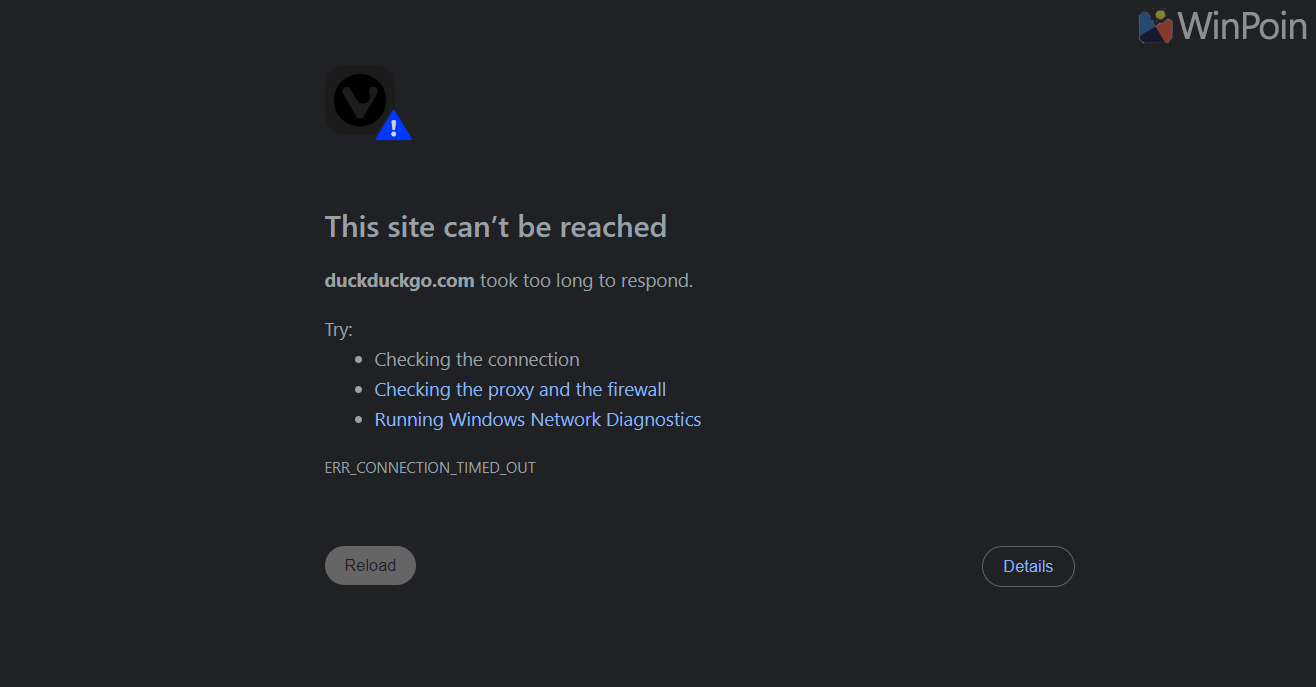Click the bold duckduckgo.com domain text
This screenshot has width=1316, height=687.
coord(399,281)
